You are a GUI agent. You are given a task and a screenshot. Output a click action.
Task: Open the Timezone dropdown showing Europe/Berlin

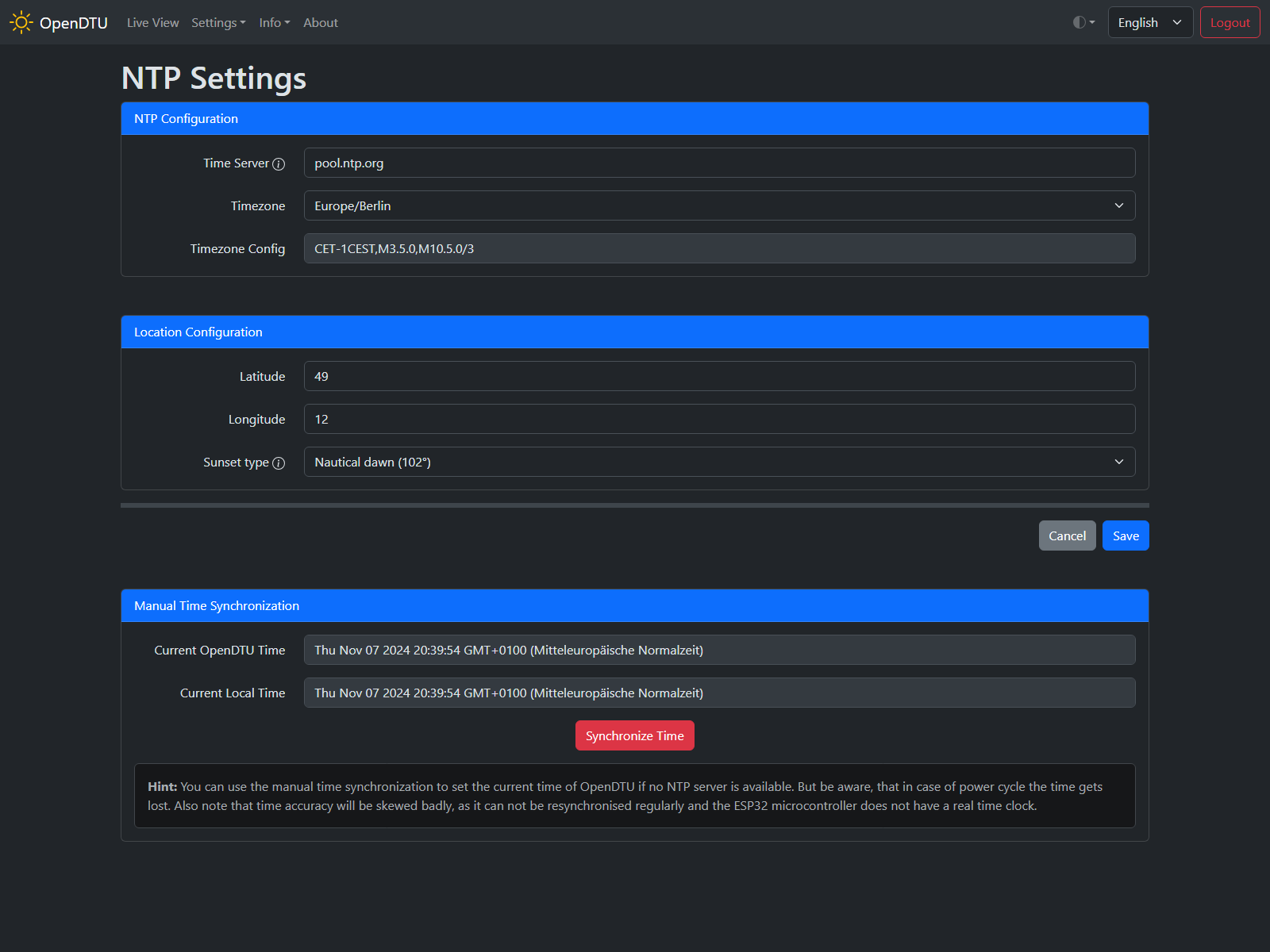coord(719,205)
